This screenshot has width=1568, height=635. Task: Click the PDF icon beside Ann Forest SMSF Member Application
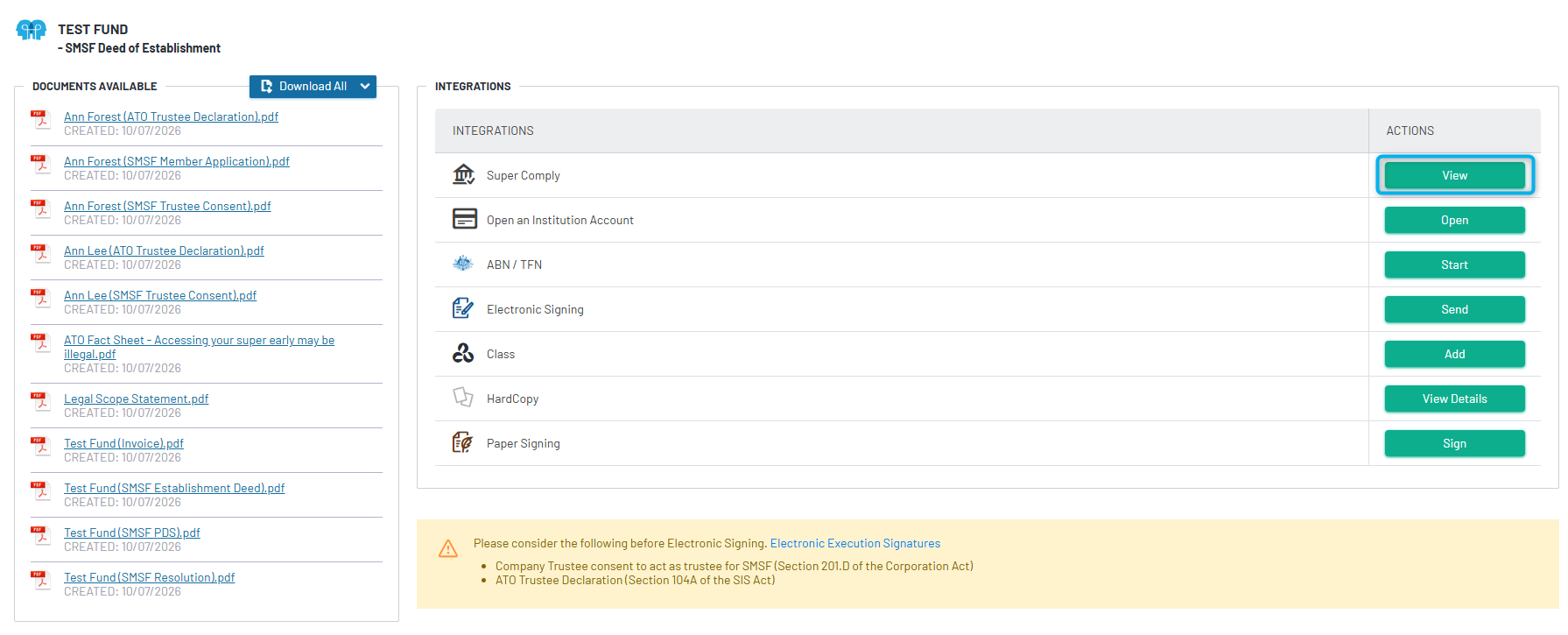(x=40, y=164)
